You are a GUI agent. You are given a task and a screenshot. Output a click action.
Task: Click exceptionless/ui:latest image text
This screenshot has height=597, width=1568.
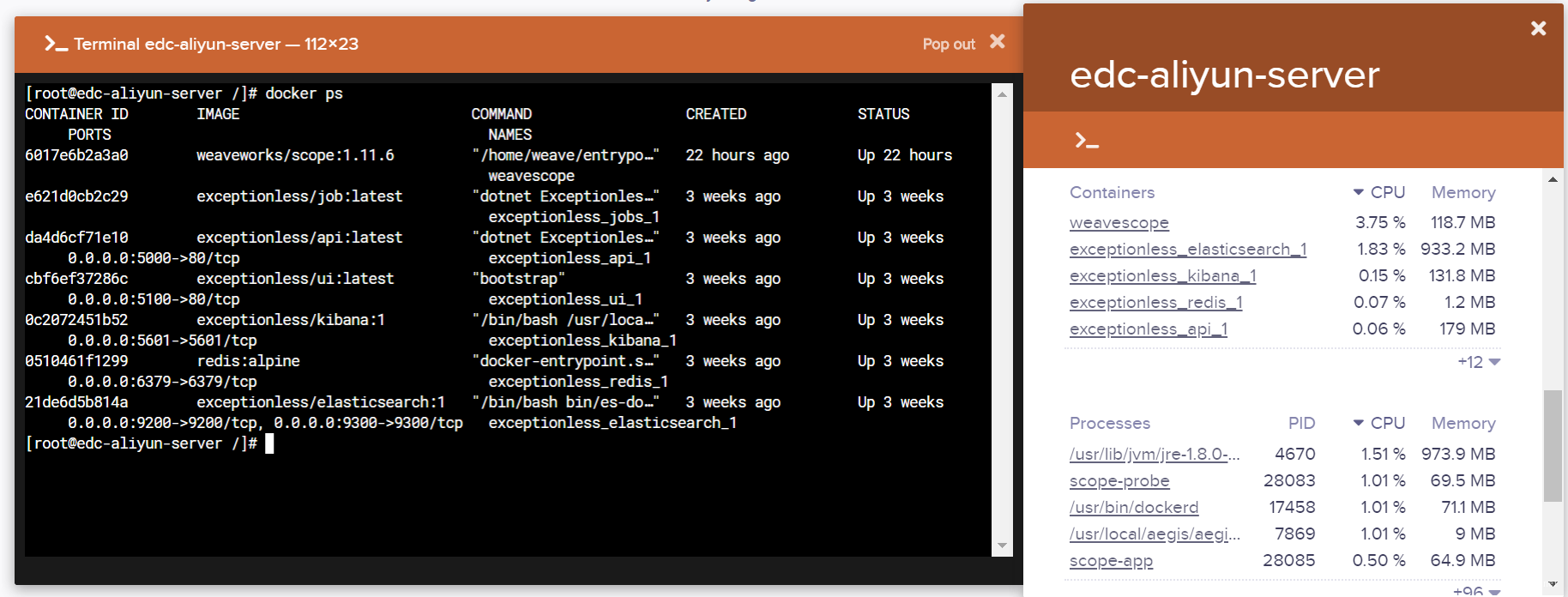295,279
